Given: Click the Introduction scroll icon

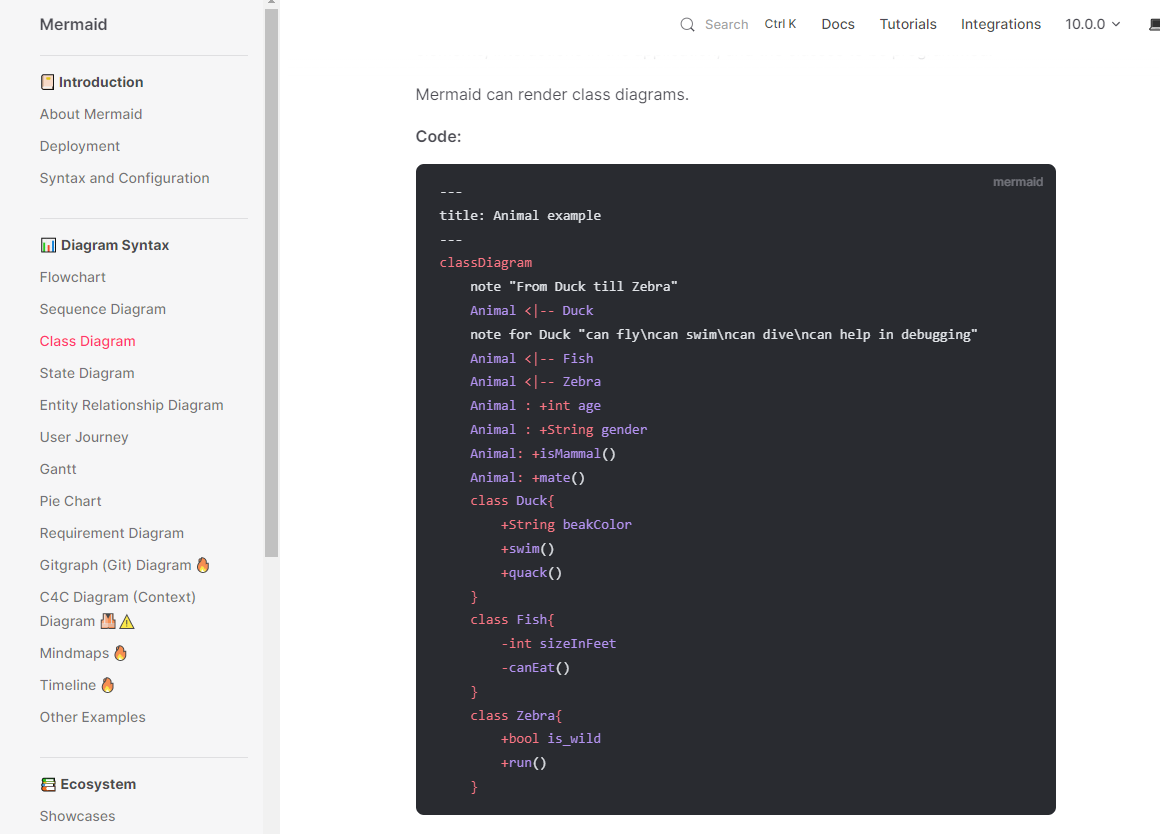Looking at the screenshot, I should point(47,82).
